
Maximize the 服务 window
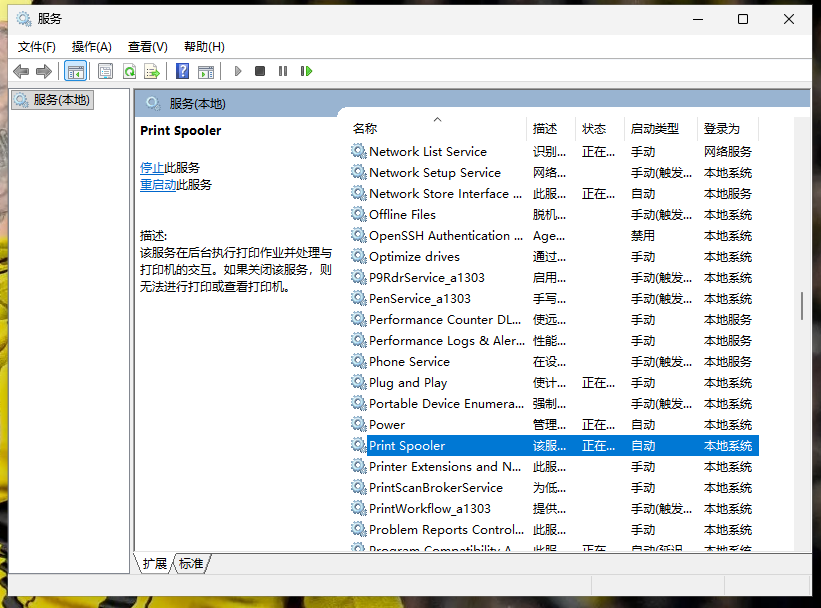pos(742,19)
